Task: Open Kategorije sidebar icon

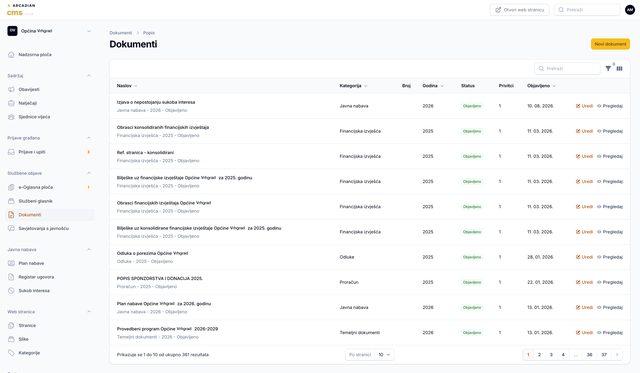Action: click(11, 353)
